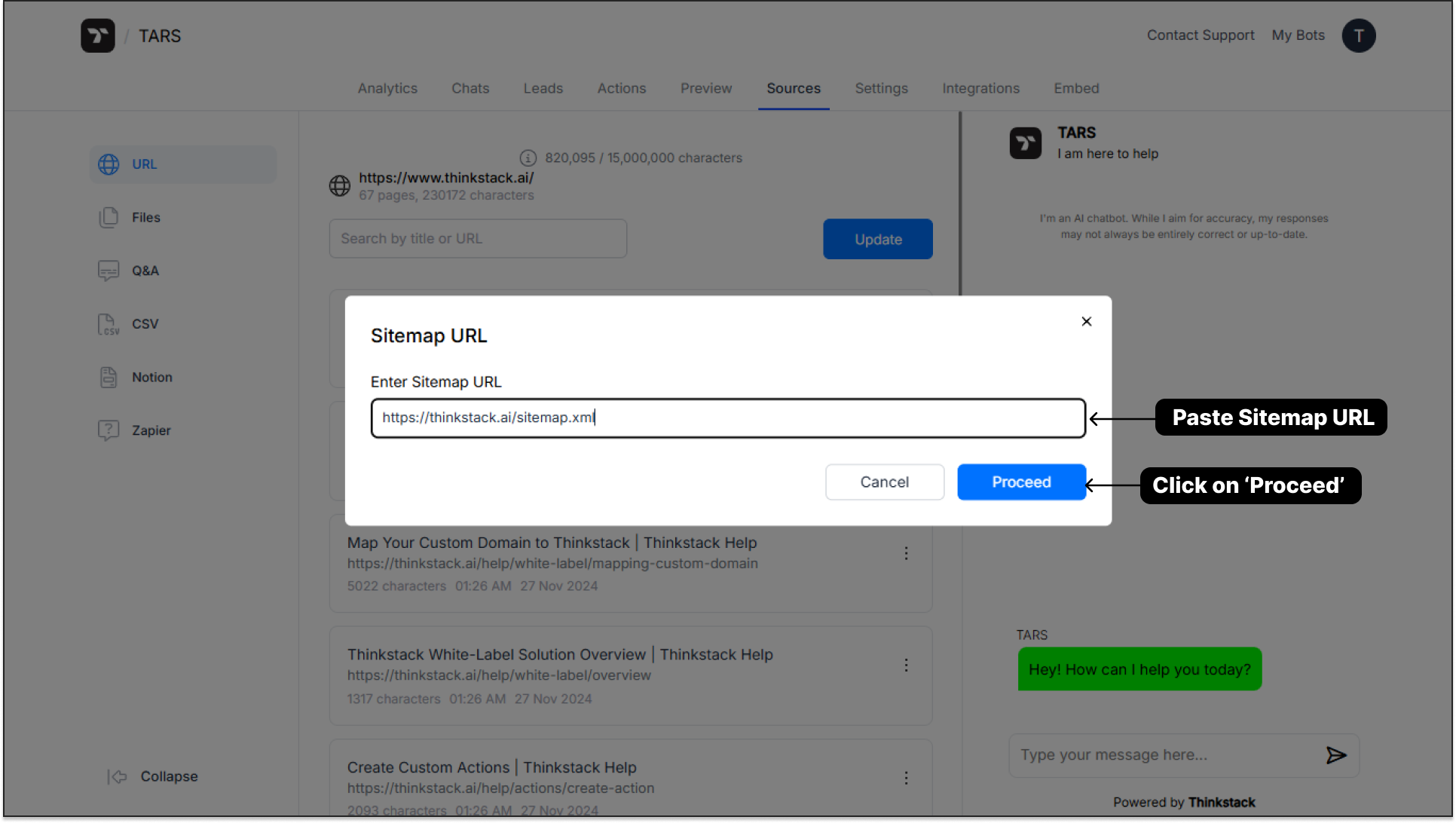This screenshot has height=823, width=1456.
Task: Click the 67 pages, 230172 characters text
Action: (x=446, y=195)
